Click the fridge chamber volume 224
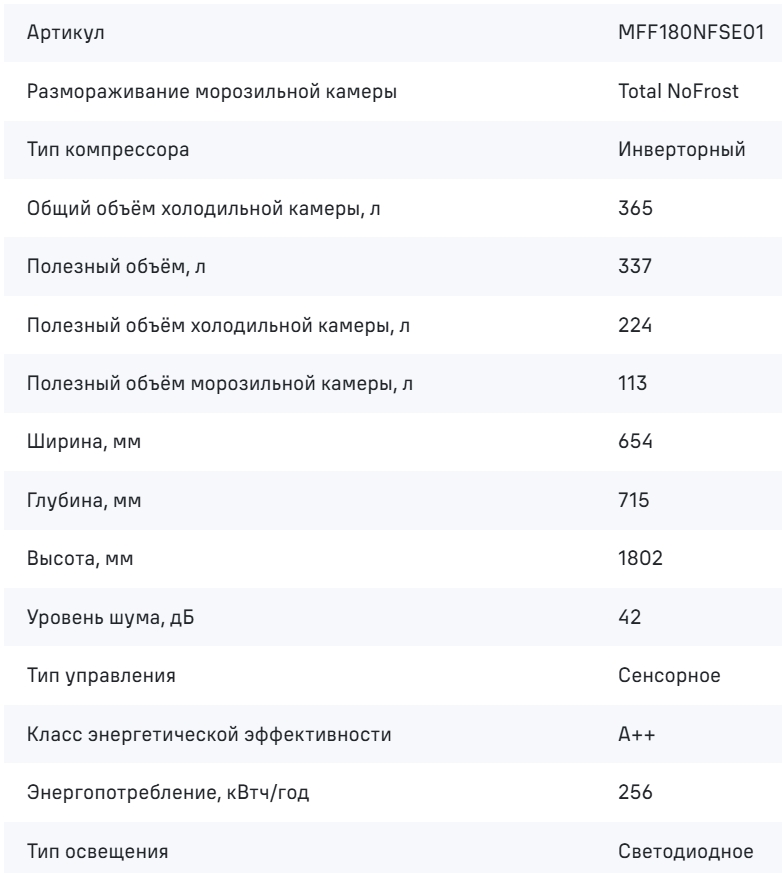Image resolution: width=782 pixels, height=873 pixels. [x=635, y=325]
